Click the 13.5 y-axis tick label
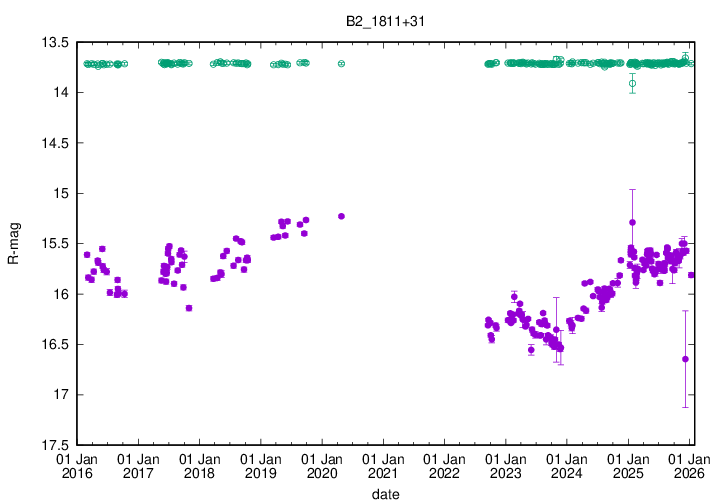Screen dimensions: 720x504 (54, 43)
